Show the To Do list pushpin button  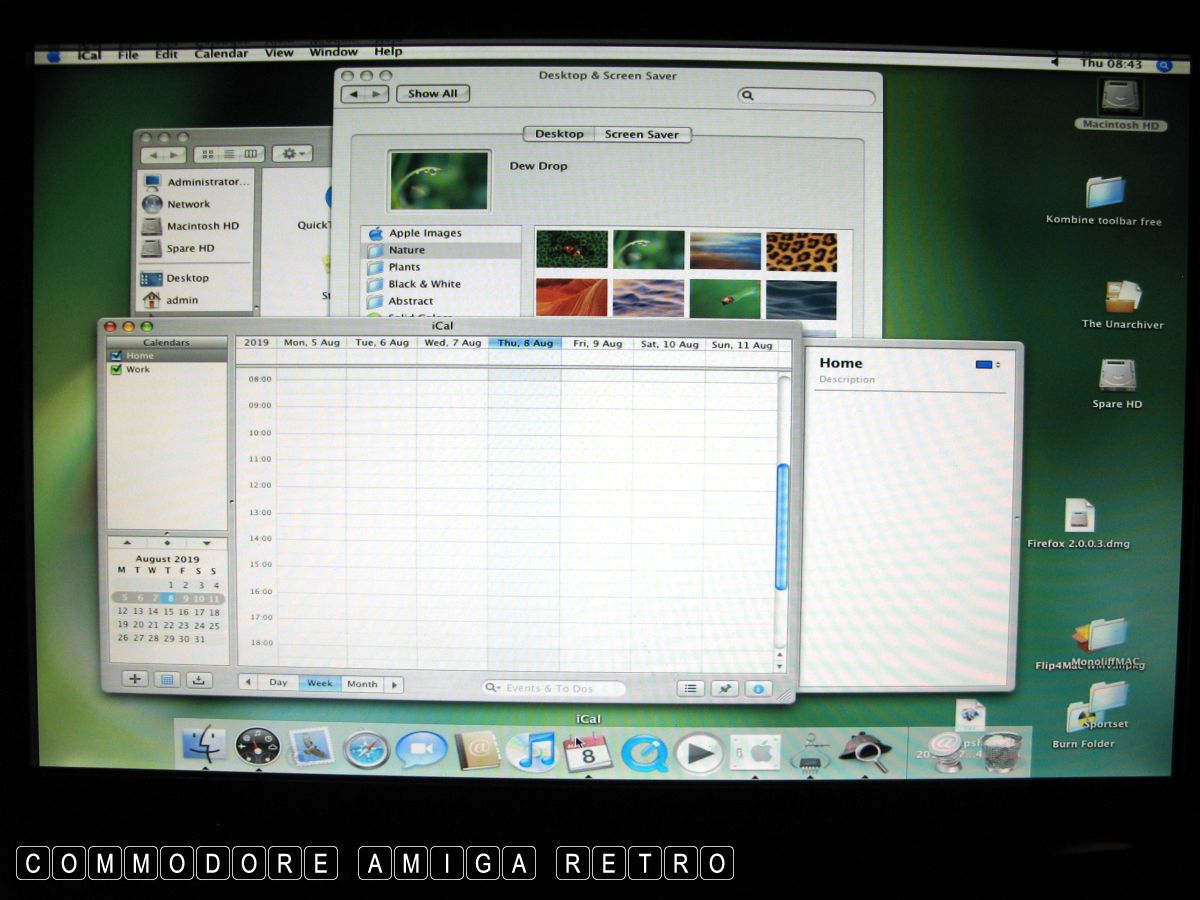point(724,689)
